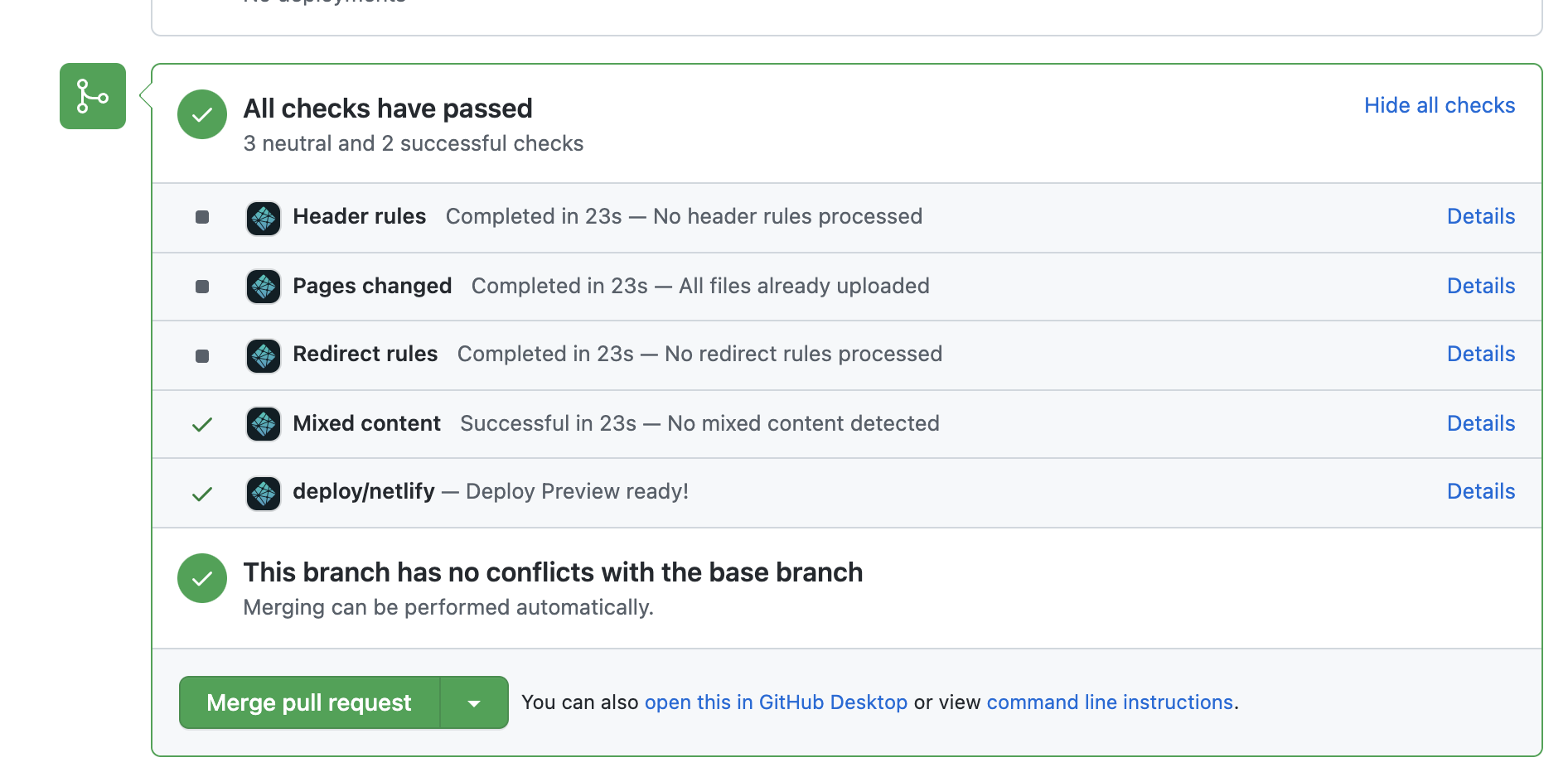Click the green merge branch icon

[x=93, y=96]
